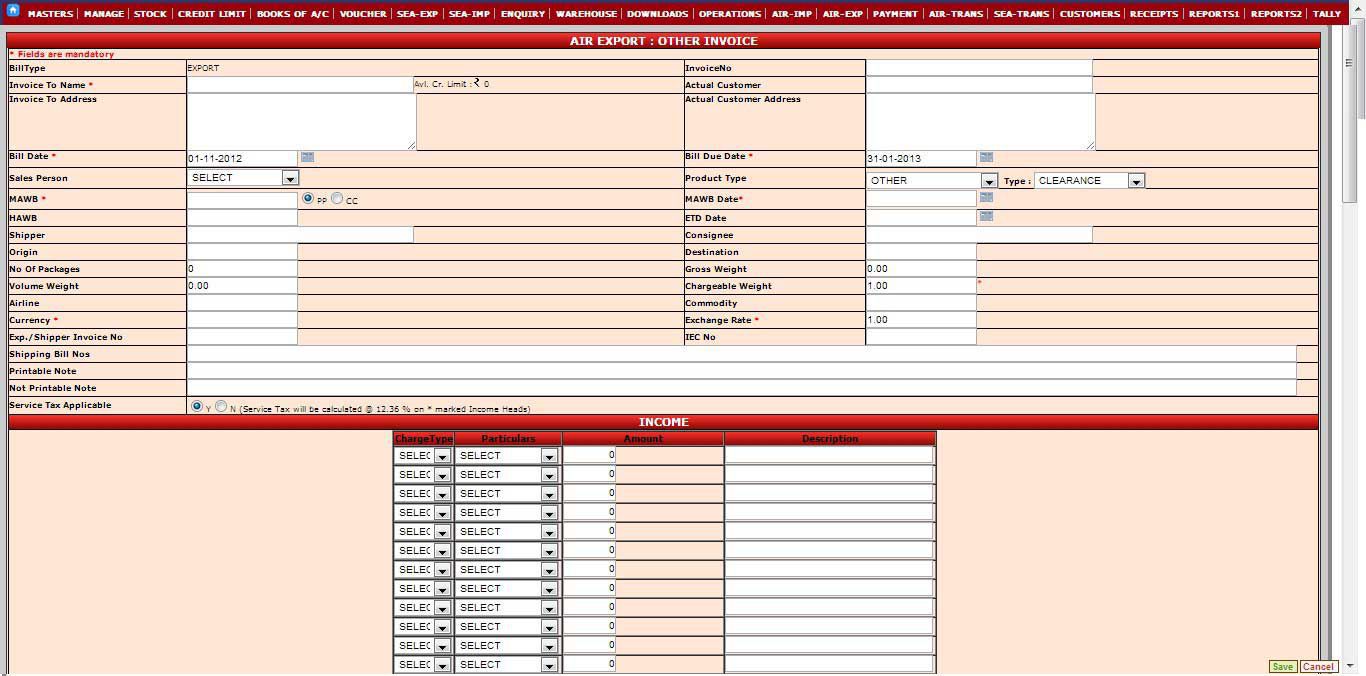Open the calendar picker for MAWB Date
Screen dimensions: 1366x676
[987, 197]
